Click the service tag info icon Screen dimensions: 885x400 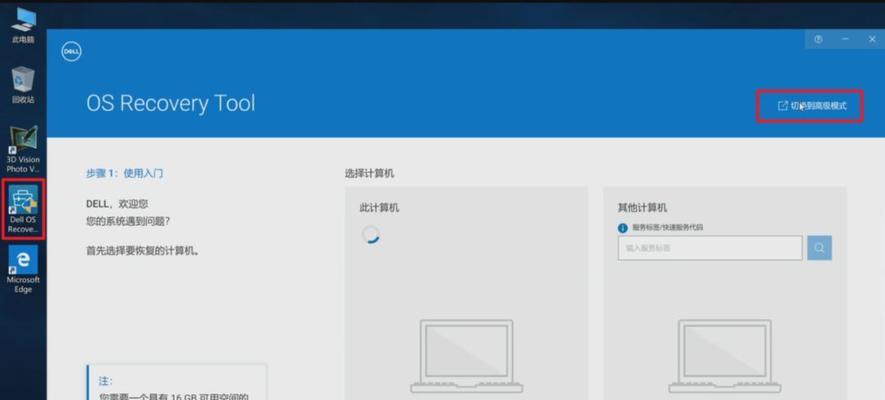(x=623, y=228)
